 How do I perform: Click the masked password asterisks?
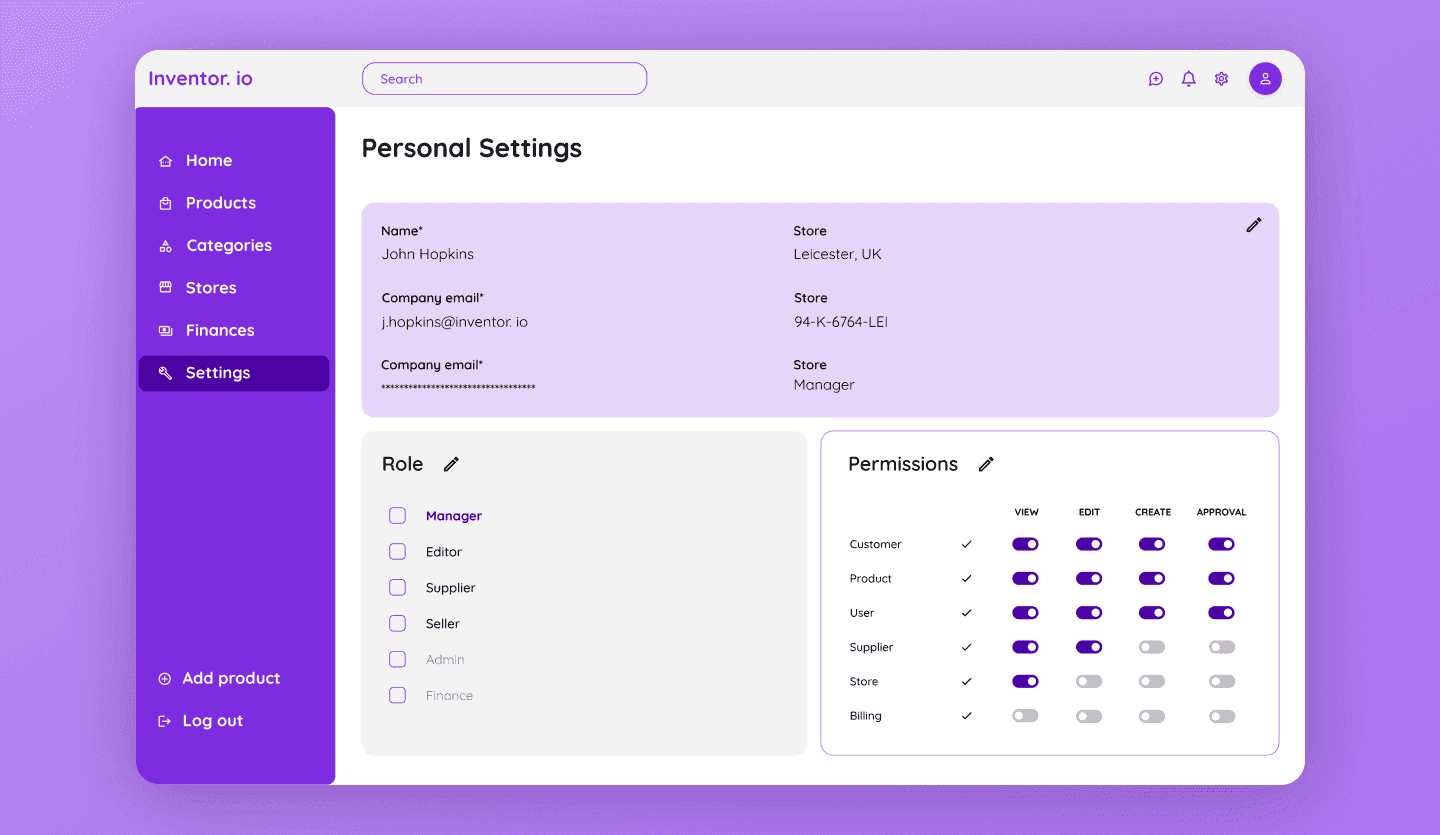[458, 387]
